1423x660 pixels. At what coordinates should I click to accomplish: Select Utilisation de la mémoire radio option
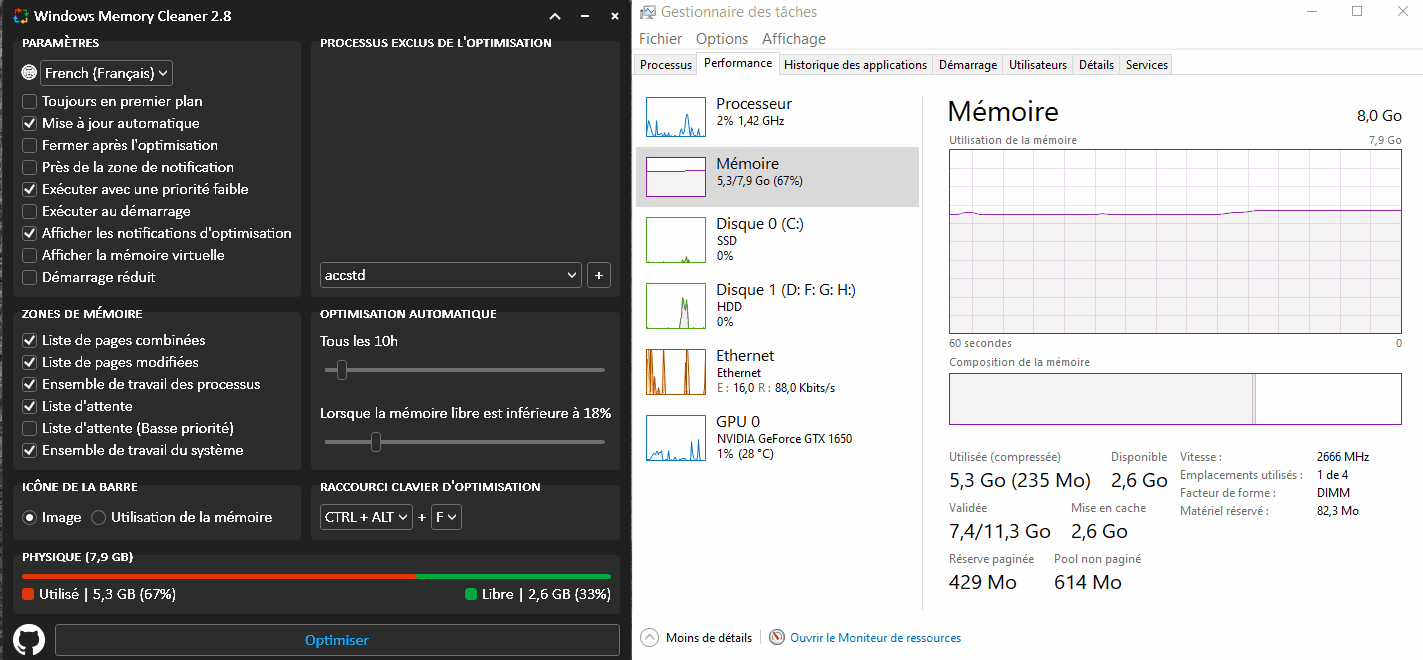click(x=99, y=517)
